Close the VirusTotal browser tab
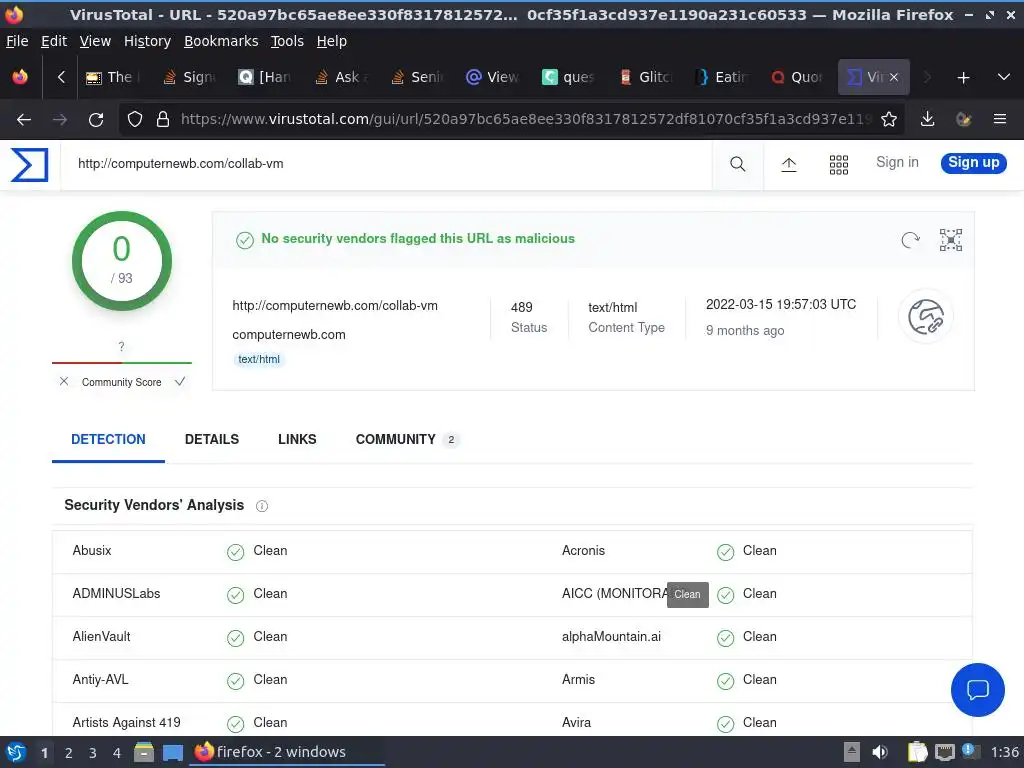This screenshot has height=768, width=1024. pyautogui.click(x=894, y=77)
